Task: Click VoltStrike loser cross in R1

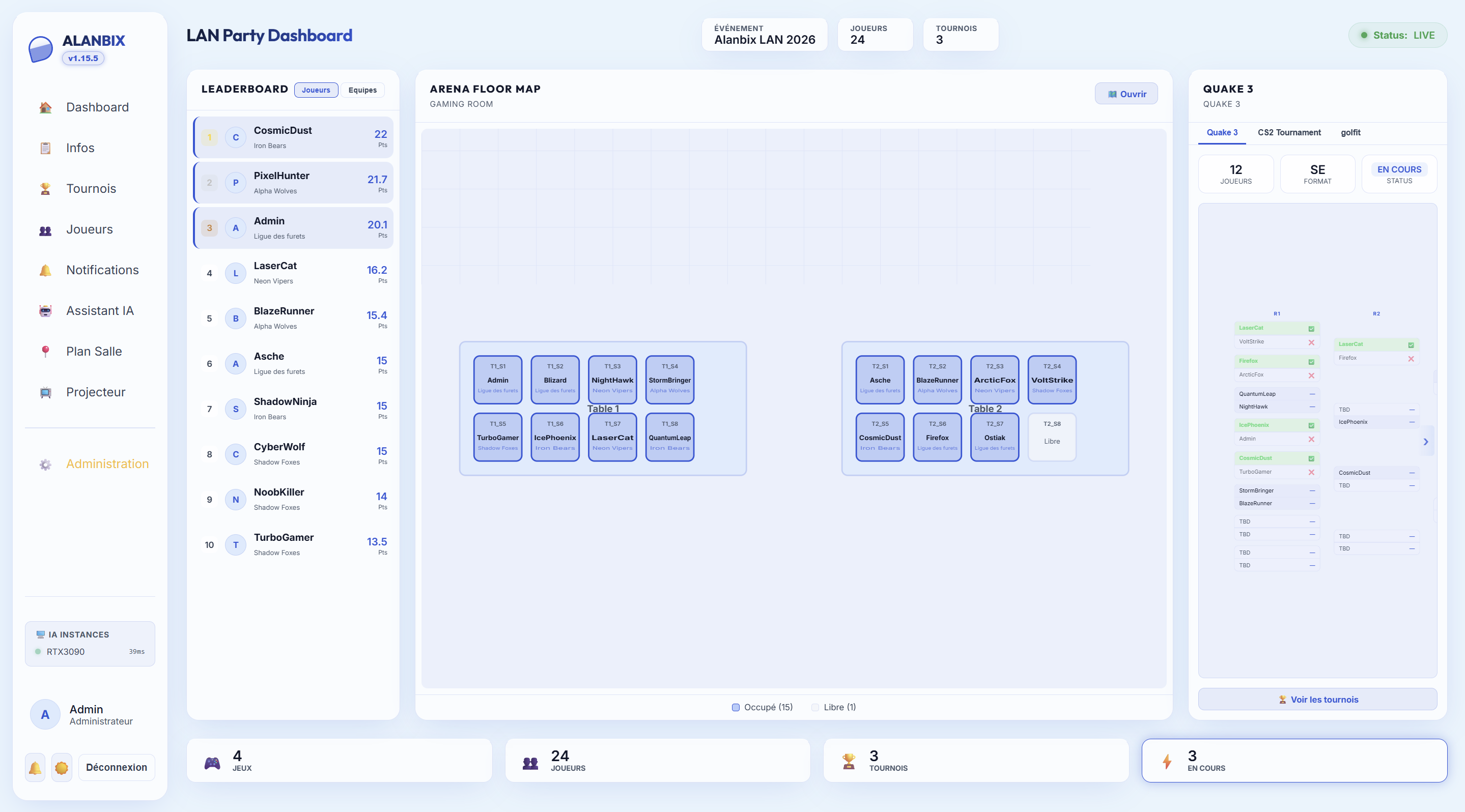Action: coord(1311,342)
